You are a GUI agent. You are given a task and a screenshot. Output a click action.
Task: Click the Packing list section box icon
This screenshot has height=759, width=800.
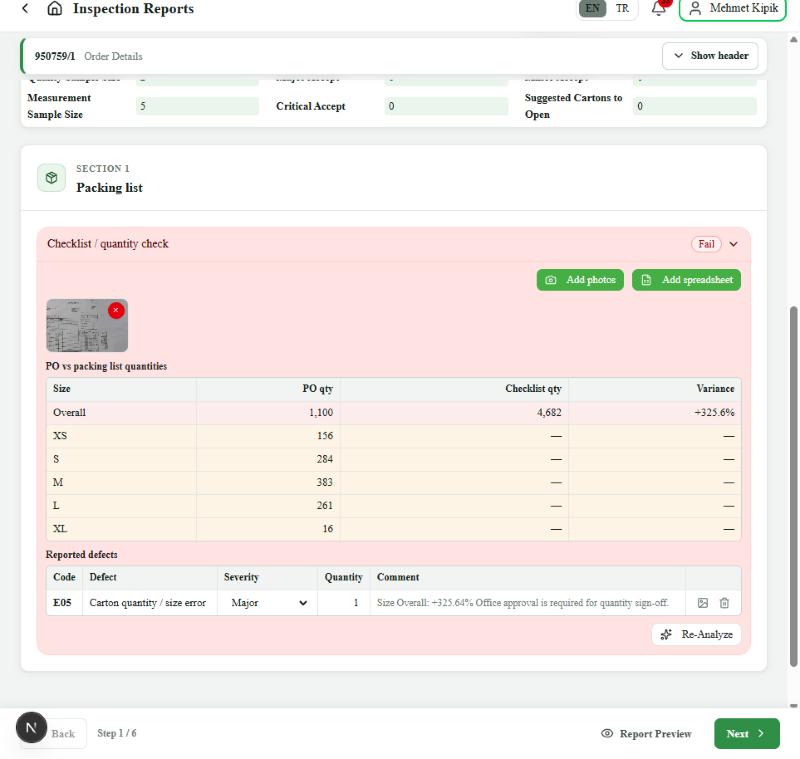pyautogui.click(x=52, y=178)
